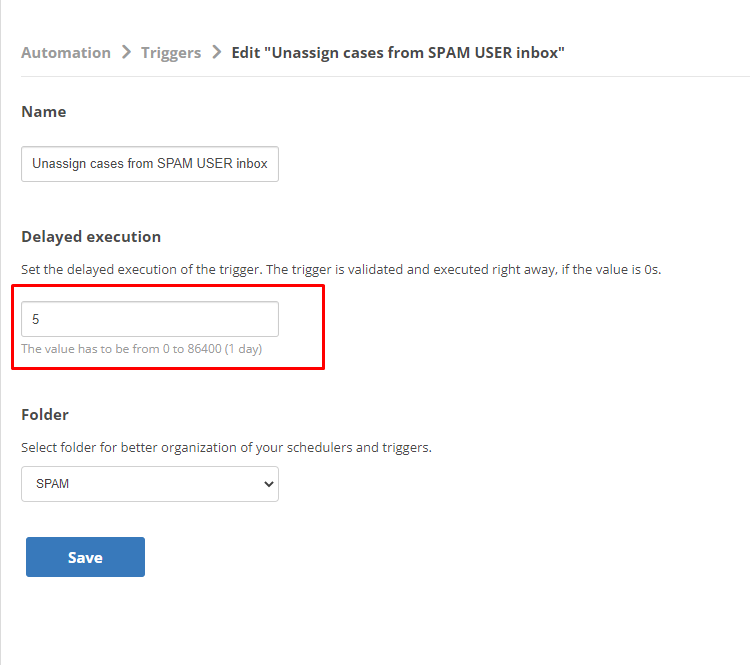Image resolution: width=750 pixels, height=665 pixels.
Task: Click the Edit "Unassign cases from SPAM USER inbox" title
Action: (398, 53)
